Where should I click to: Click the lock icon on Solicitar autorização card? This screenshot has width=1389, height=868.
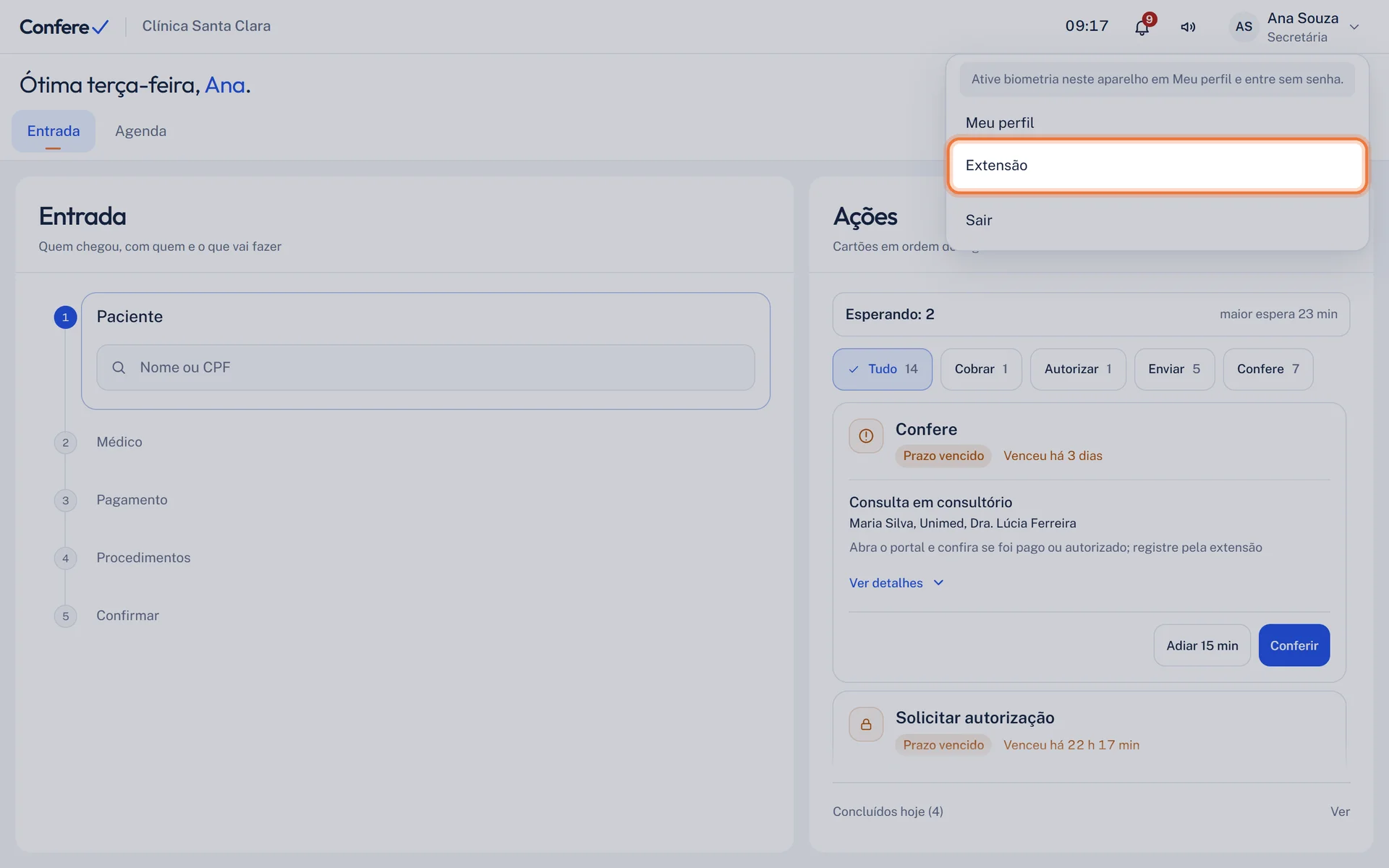[866, 724]
